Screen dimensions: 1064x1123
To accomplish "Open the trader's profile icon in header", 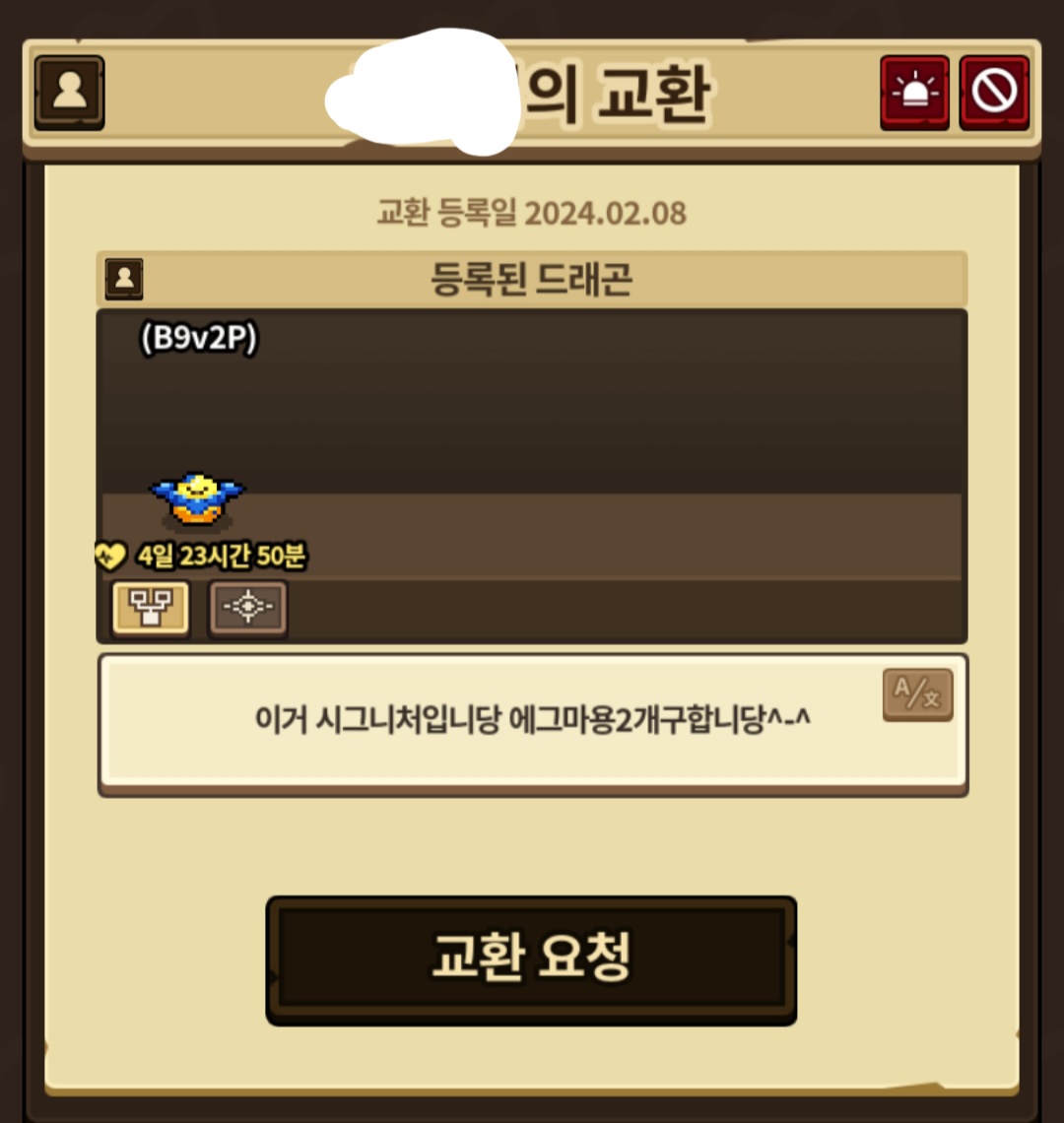I will pos(70,93).
